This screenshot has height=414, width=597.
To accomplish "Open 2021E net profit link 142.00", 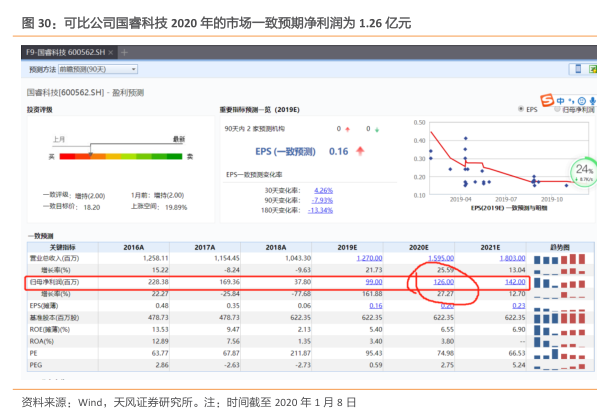I will click(x=515, y=282).
